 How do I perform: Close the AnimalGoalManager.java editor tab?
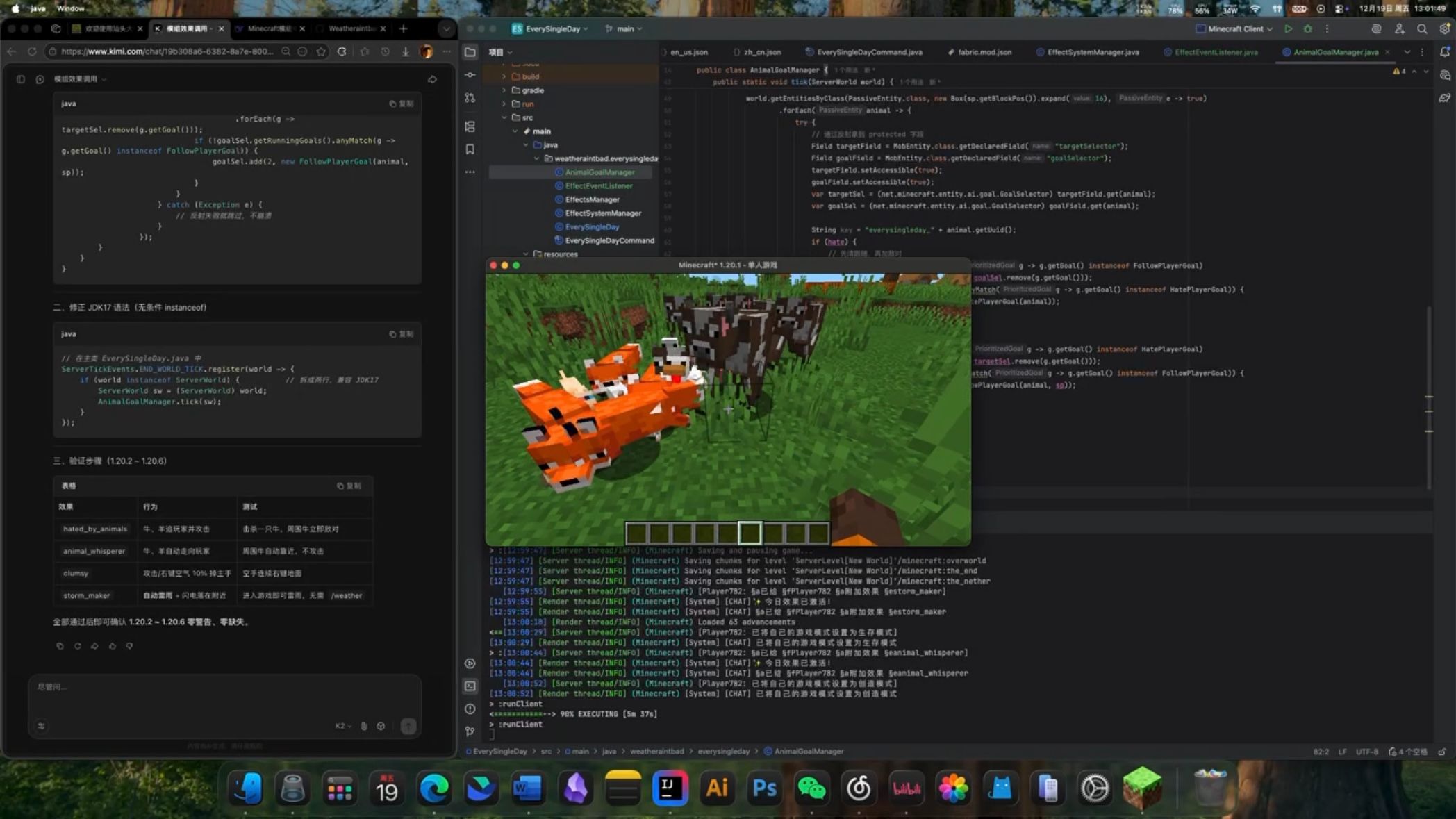pyautogui.click(x=1387, y=52)
